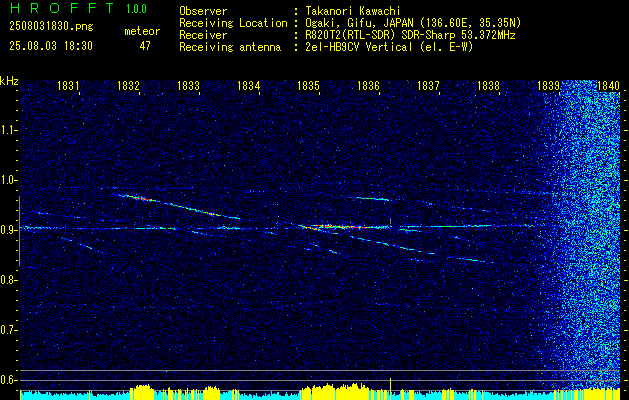Click the kHz axis unit label

[9, 81]
